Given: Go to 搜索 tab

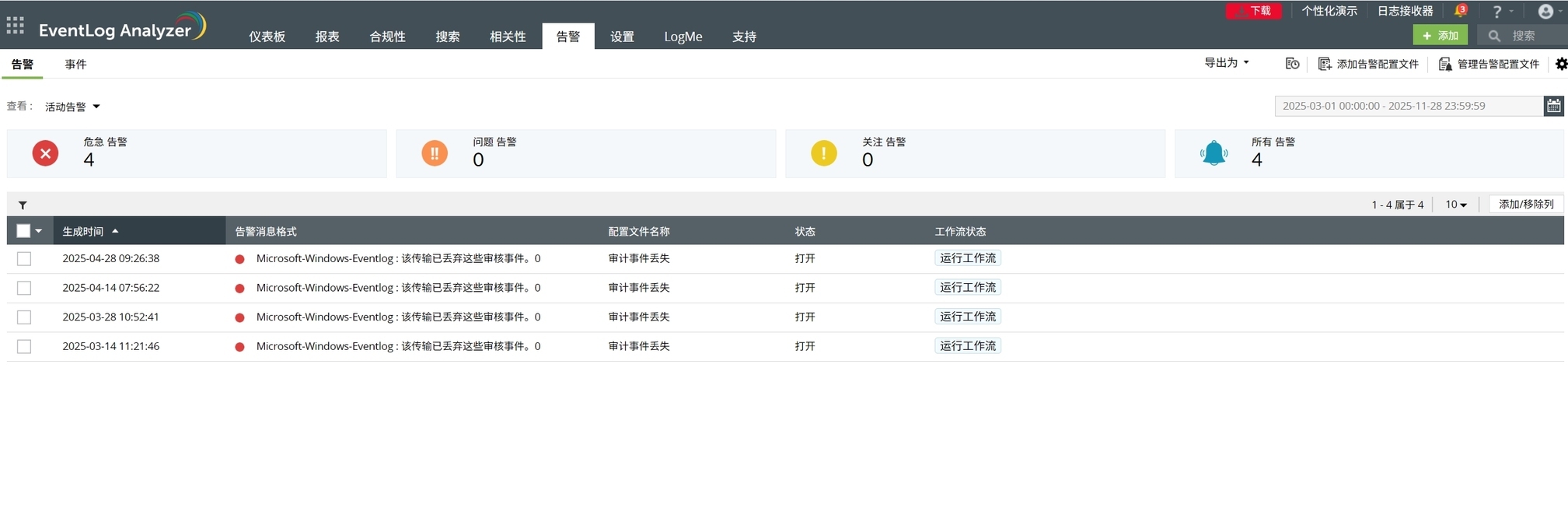Looking at the screenshot, I should coord(447,37).
